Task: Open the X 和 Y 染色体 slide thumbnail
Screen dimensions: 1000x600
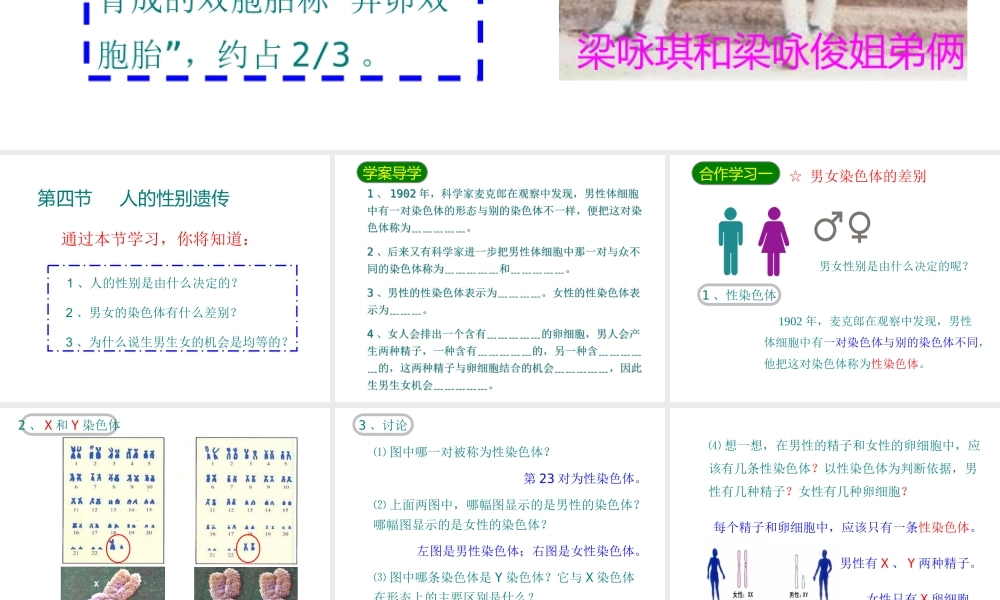Action: click(165, 504)
